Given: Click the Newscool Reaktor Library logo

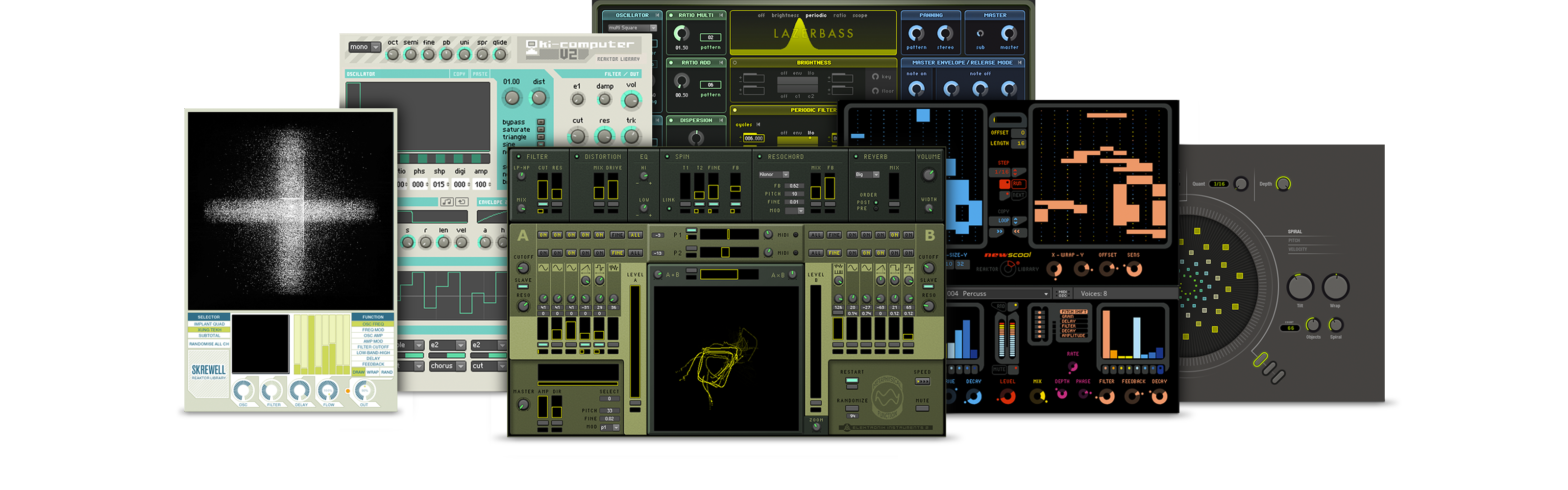Looking at the screenshot, I should coord(1008,268).
